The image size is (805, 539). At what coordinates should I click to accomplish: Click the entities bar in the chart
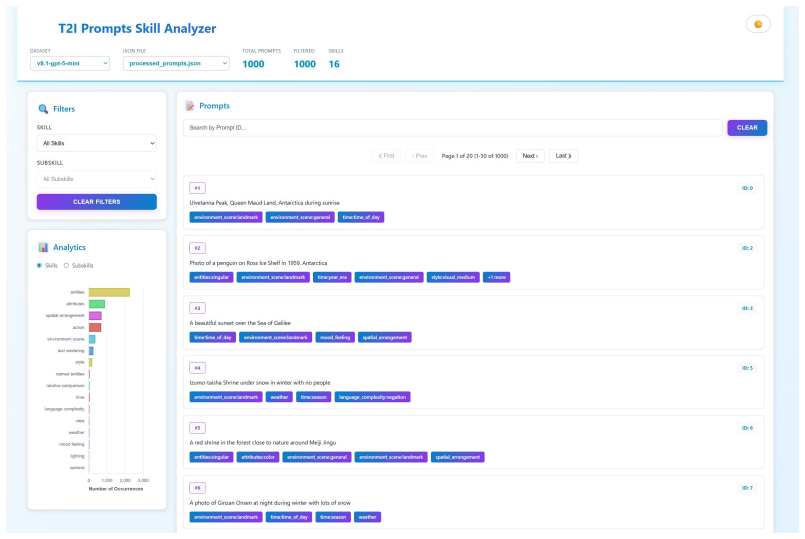(x=109, y=292)
